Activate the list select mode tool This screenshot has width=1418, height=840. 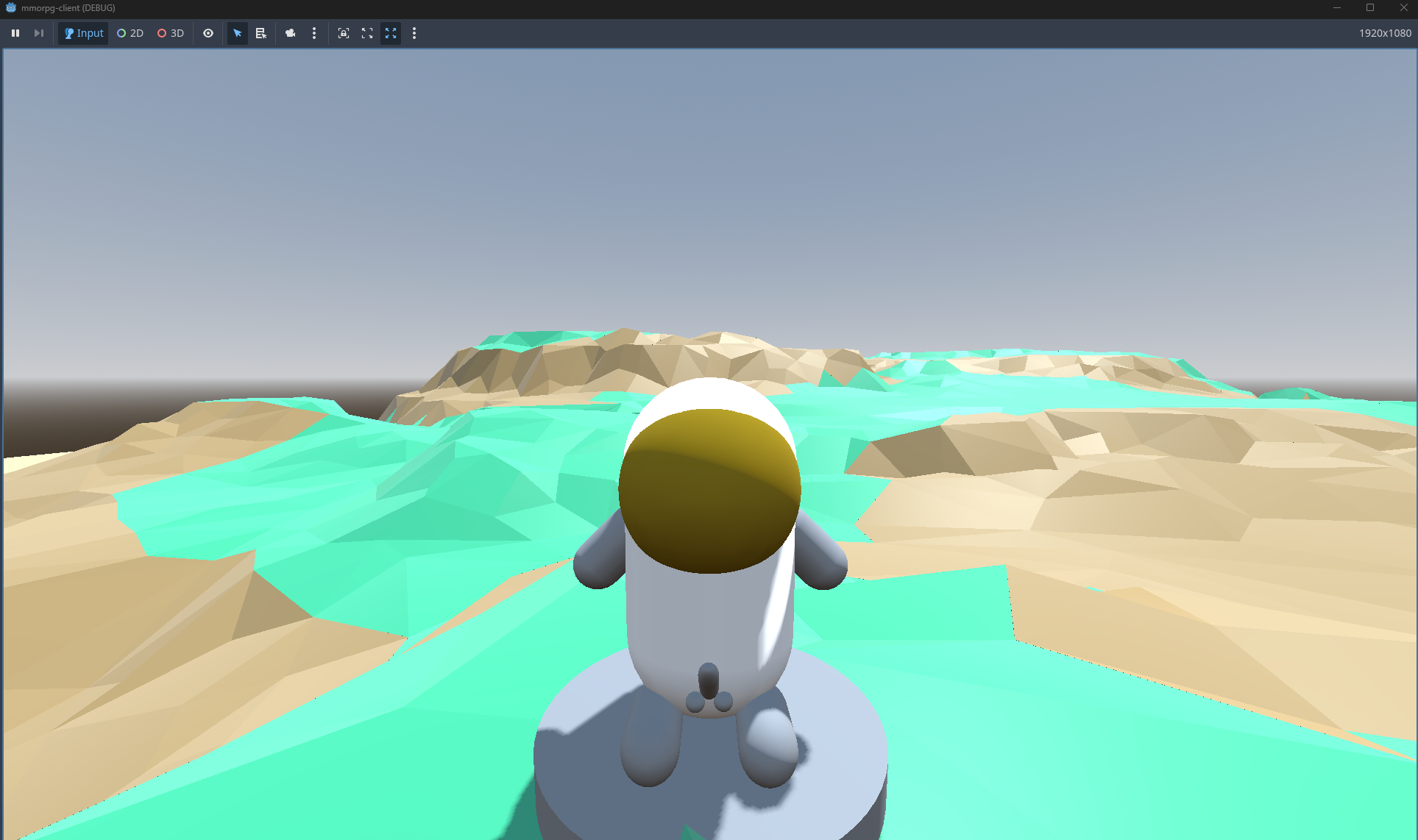[260, 33]
